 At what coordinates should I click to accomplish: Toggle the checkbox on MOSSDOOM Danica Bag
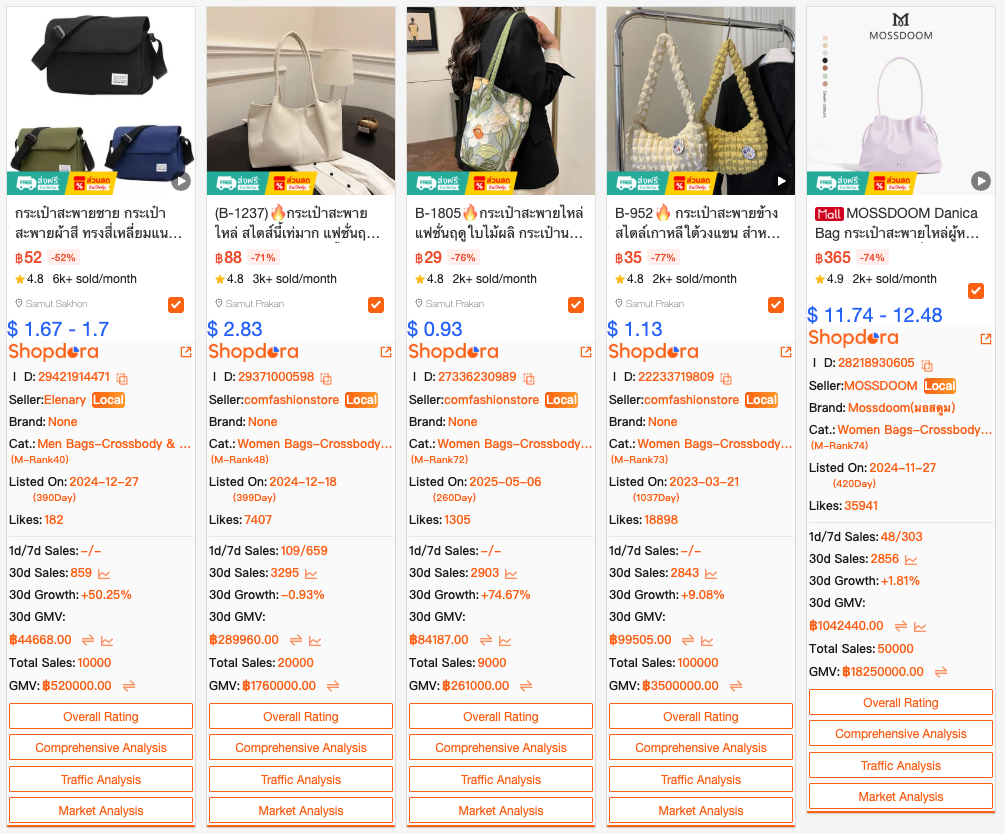point(976,290)
